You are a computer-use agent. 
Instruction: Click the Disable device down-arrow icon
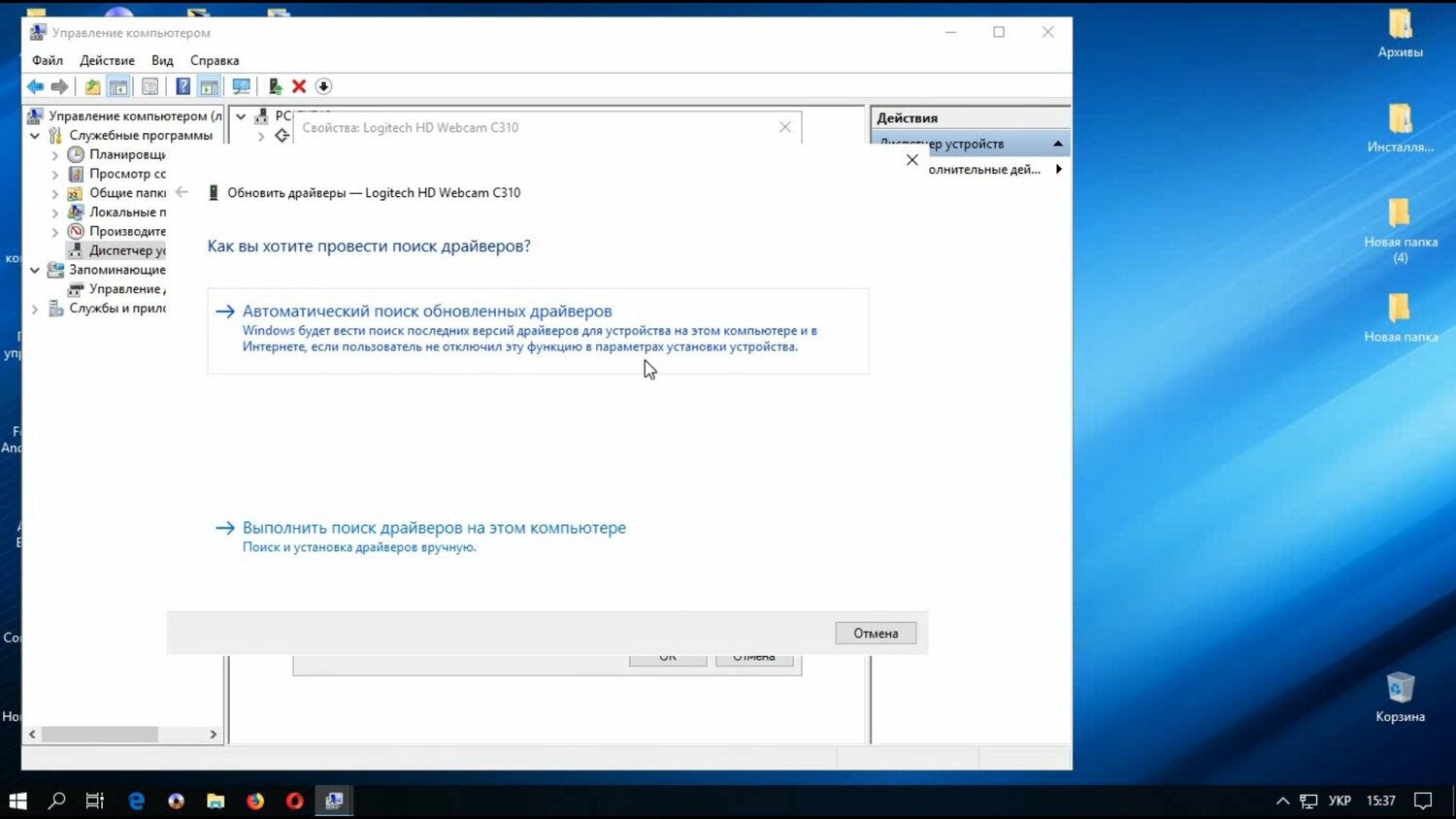click(x=323, y=86)
